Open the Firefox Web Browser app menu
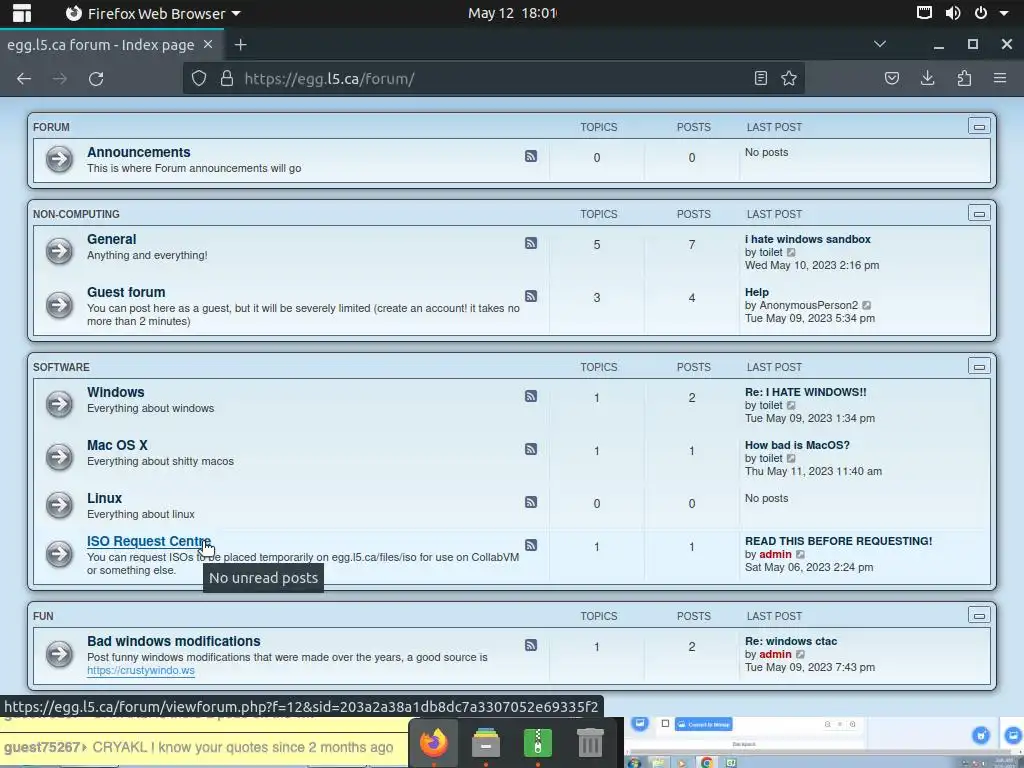Screen dimensions: 1024x768 pyautogui.click(x=154, y=13)
